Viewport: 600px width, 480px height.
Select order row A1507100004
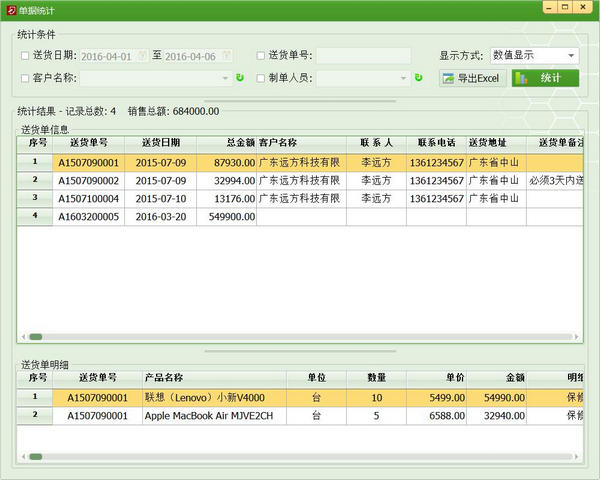coord(300,199)
